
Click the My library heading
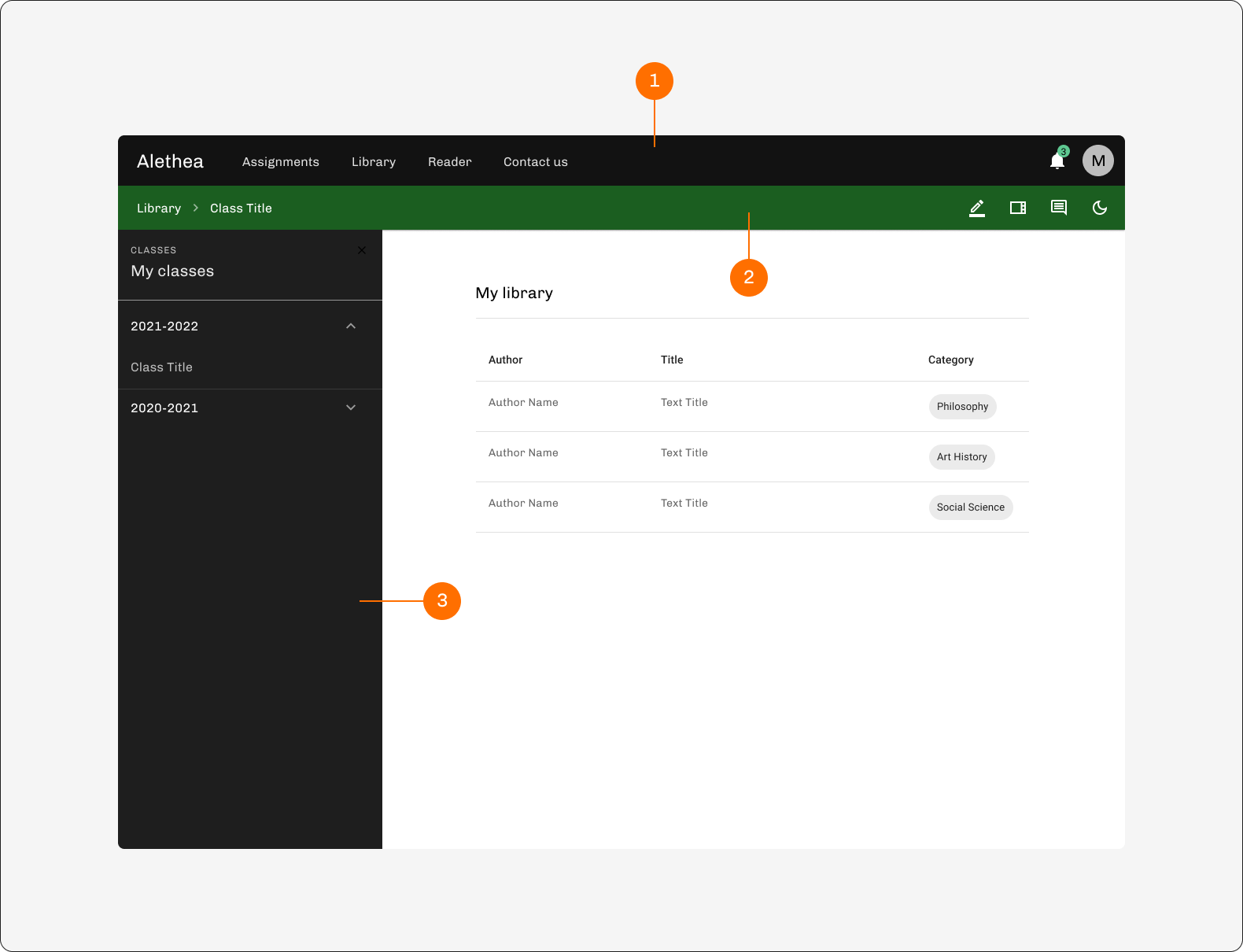pos(515,293)
